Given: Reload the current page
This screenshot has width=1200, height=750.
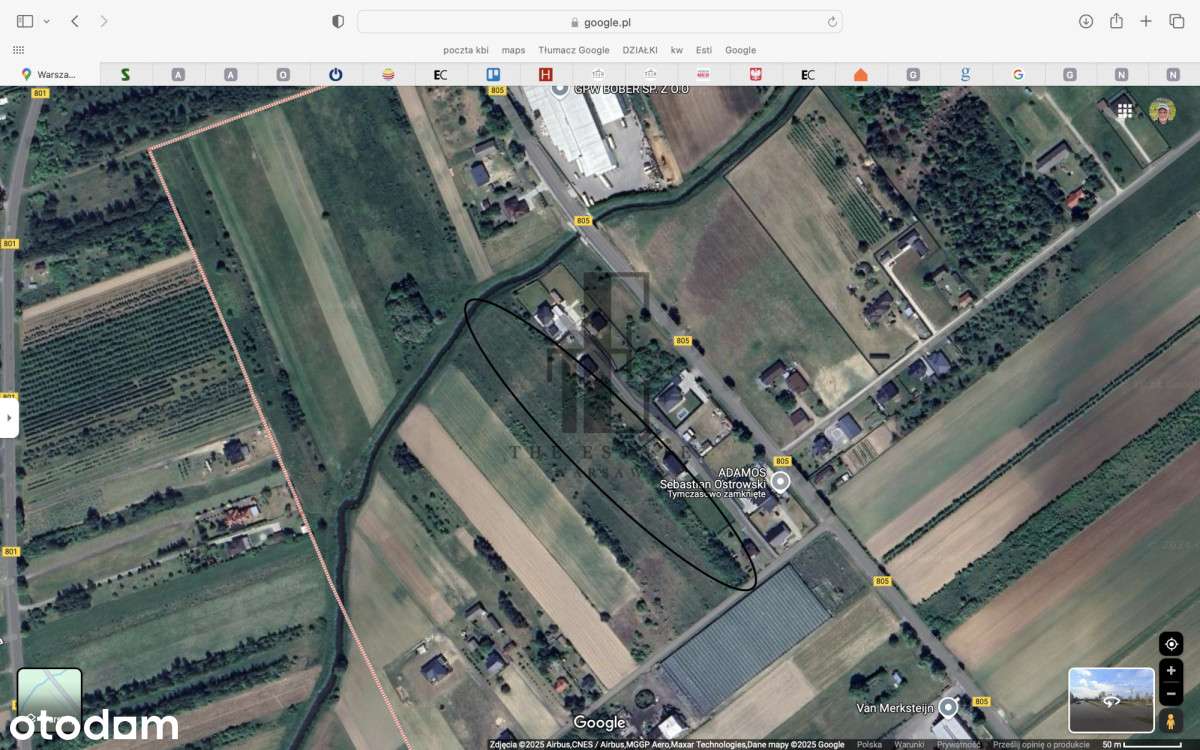Looking at the screenshot, I should [x=832, y=22].
